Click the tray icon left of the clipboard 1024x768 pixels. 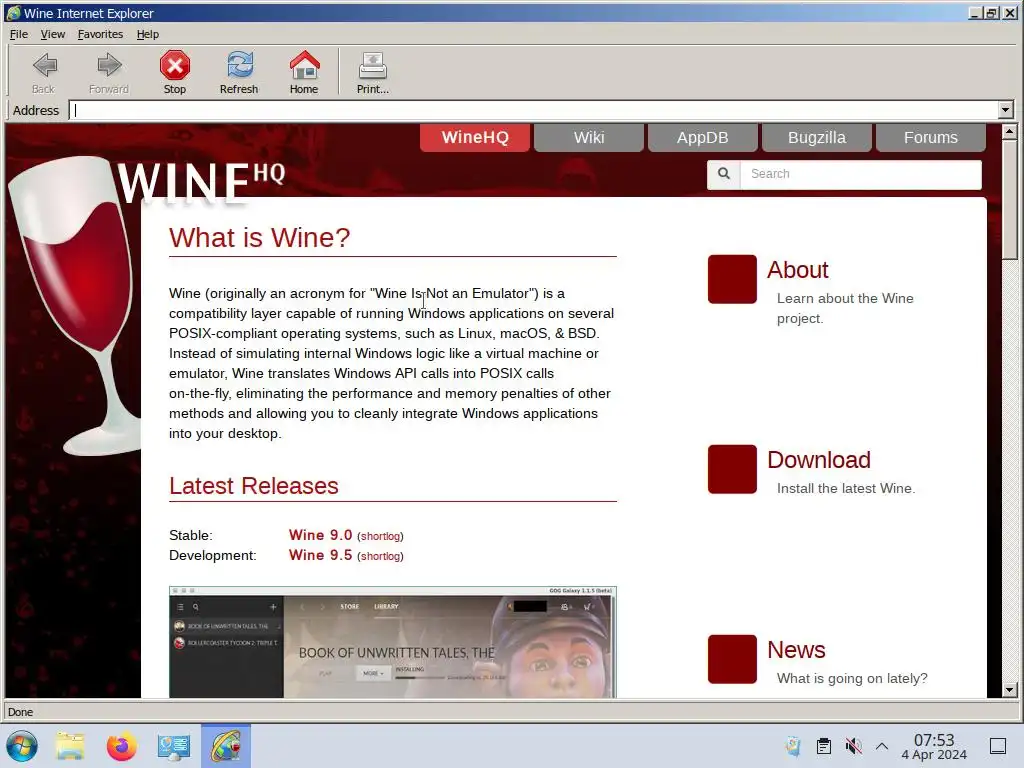[x=793, y=746]
